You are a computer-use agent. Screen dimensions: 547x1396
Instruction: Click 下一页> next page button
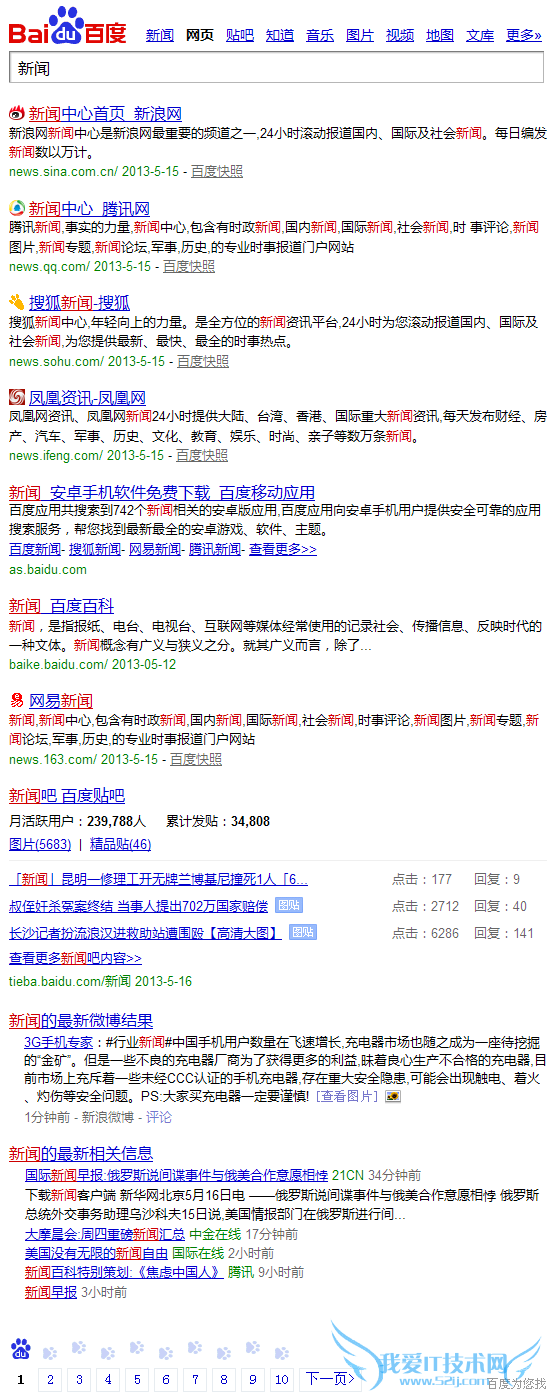tap(330, 1380)
